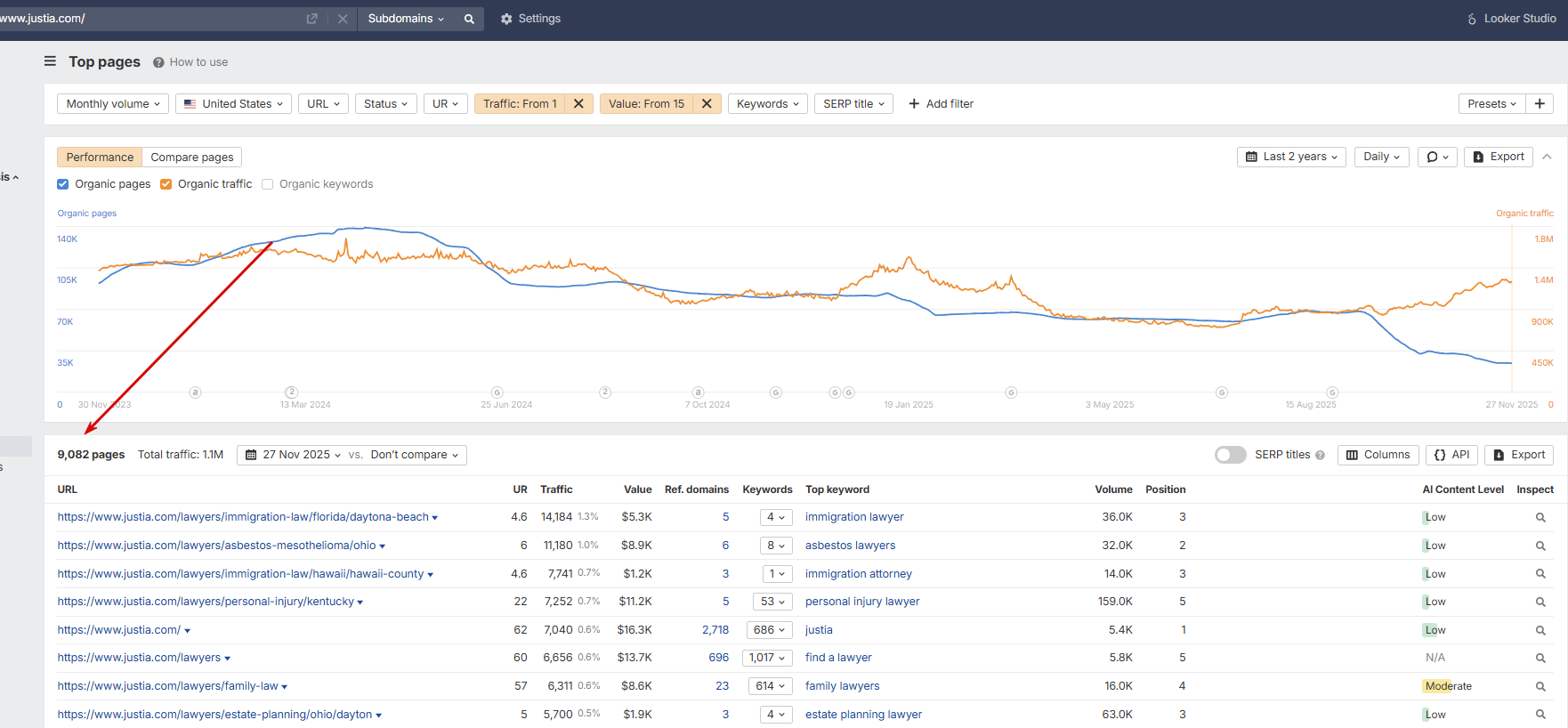The height and width of the screenshot is (728, 1568).
Task: Click the Google update marker near 25 Jun 2024
Action: [x=497, y=392]
